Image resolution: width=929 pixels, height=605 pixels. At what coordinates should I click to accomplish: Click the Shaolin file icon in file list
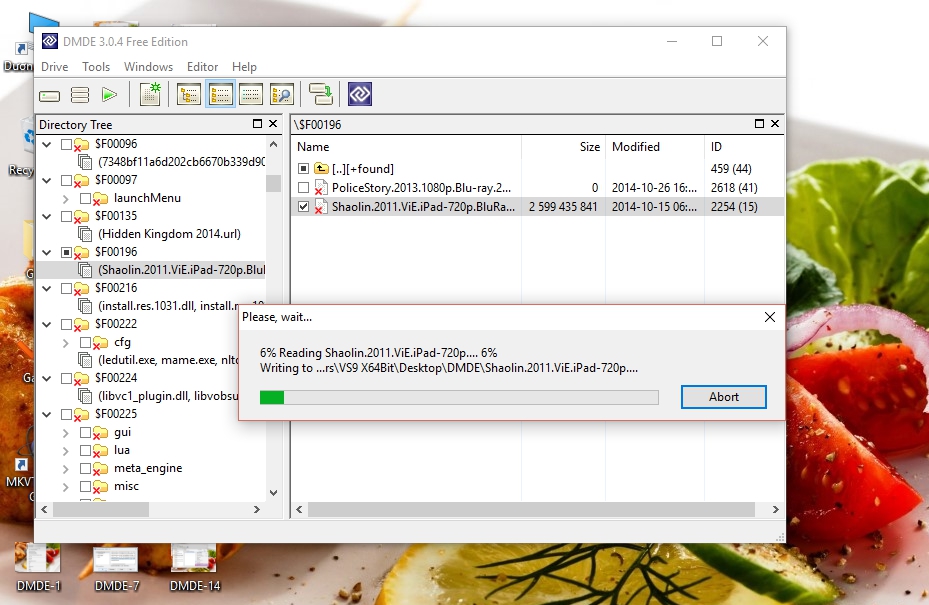click(321, 207)
